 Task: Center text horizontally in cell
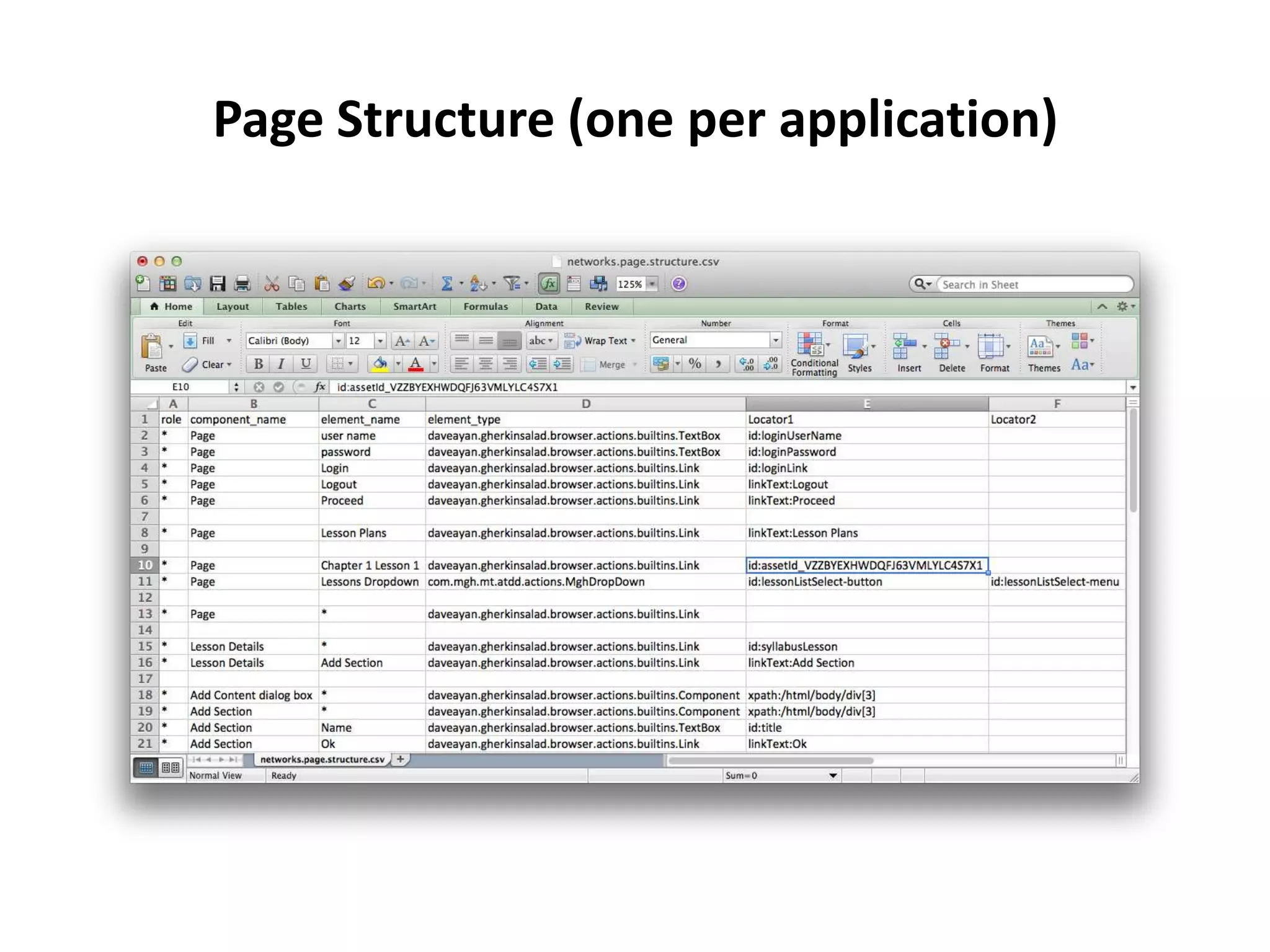pos(486,364)
